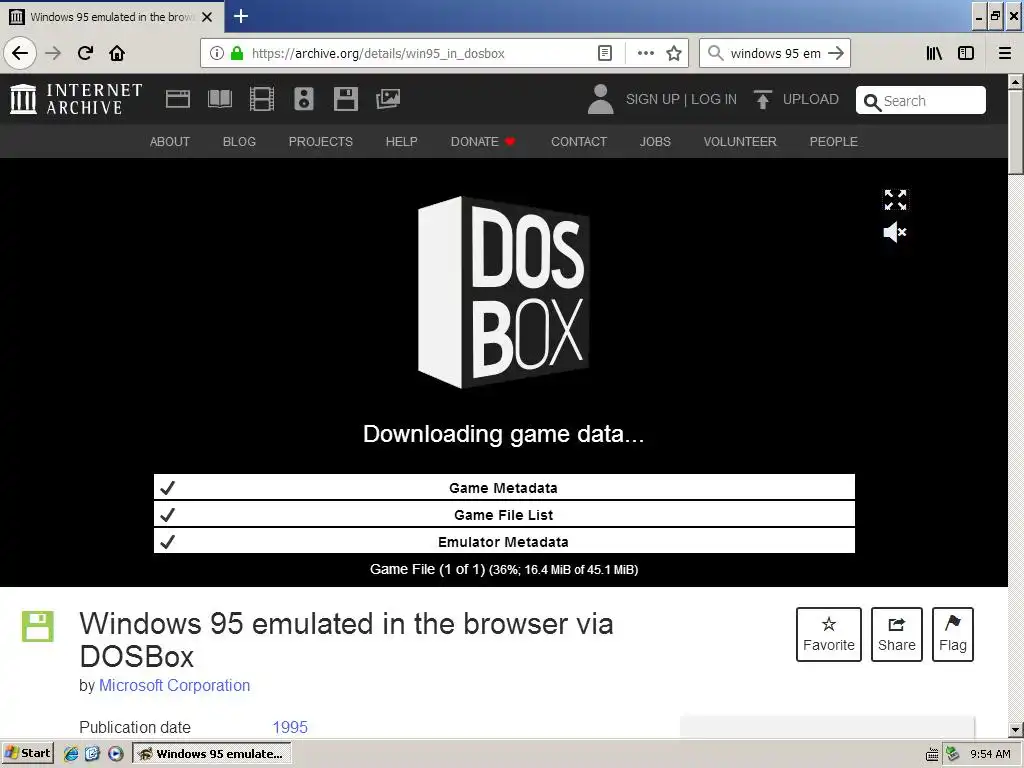The height and width of the screenshot is (768, 1024).
Task: Click the green secure padlock icon
Action: pos(237,53)
